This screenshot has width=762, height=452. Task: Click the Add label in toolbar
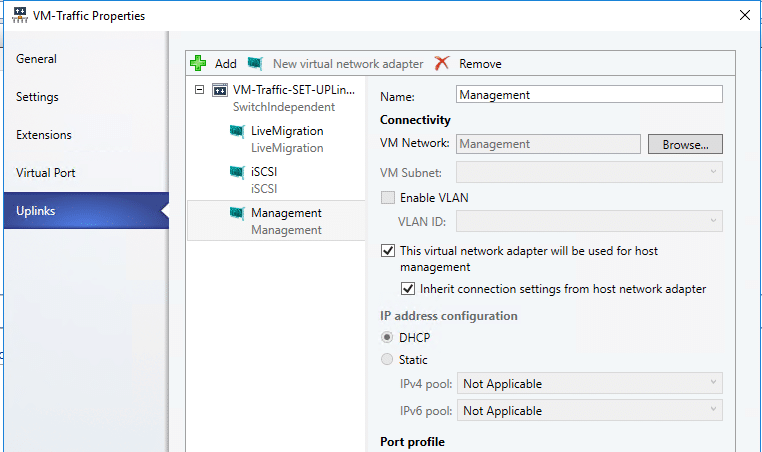coord(225,64)
